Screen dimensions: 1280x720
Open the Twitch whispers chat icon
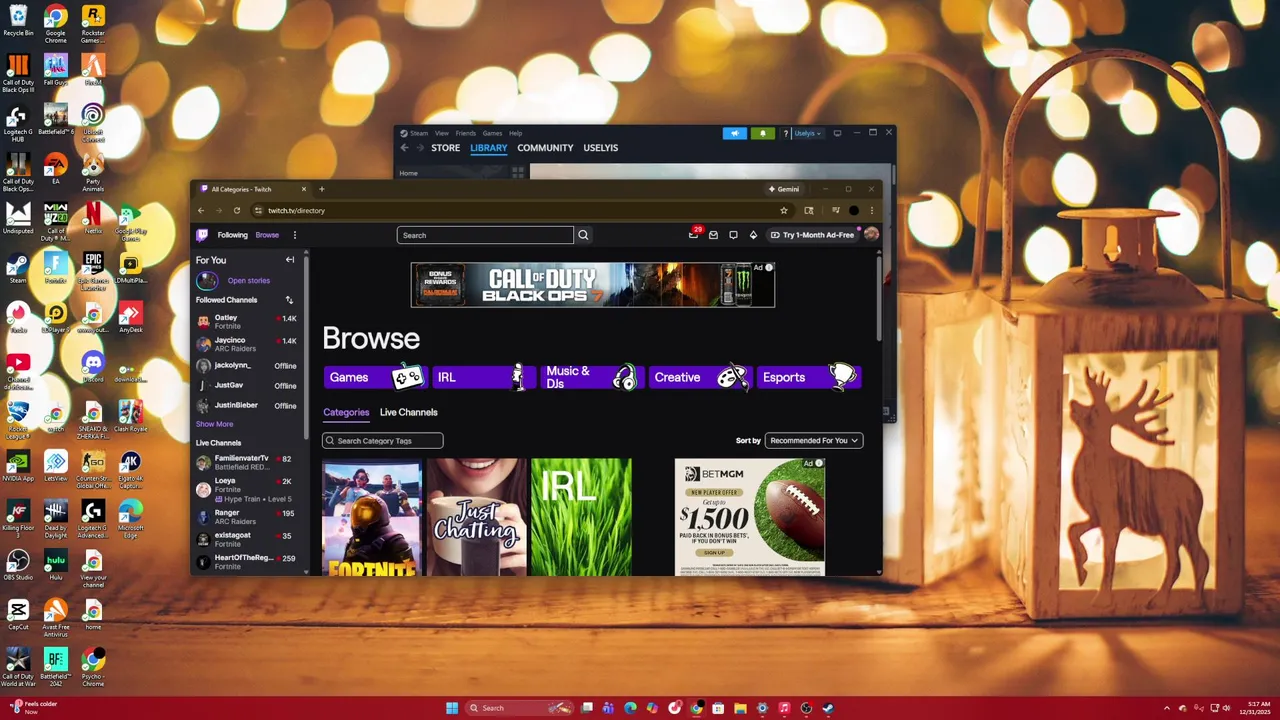pos(733,235)
